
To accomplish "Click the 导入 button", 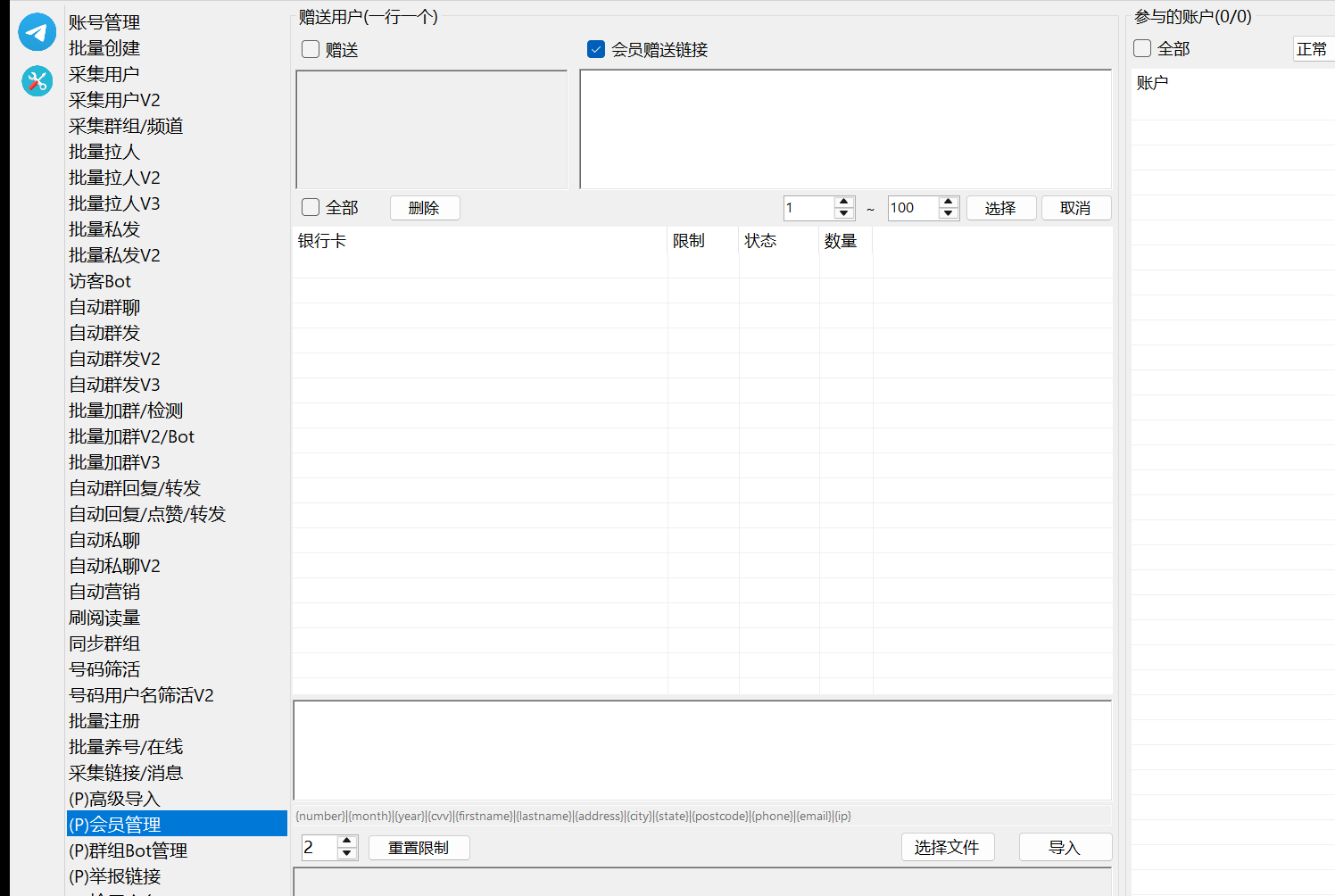I will (x=1066, y=847).
